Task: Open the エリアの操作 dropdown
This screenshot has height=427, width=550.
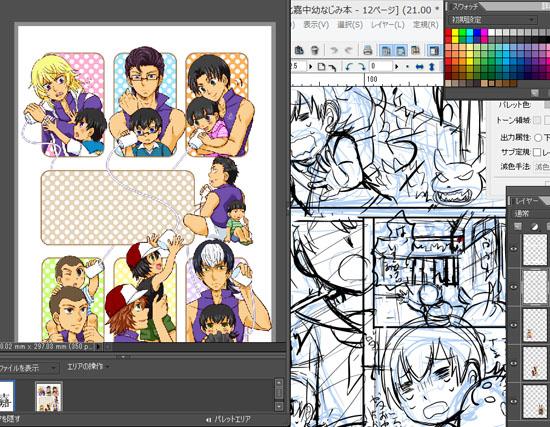Action: pos(88,366)
